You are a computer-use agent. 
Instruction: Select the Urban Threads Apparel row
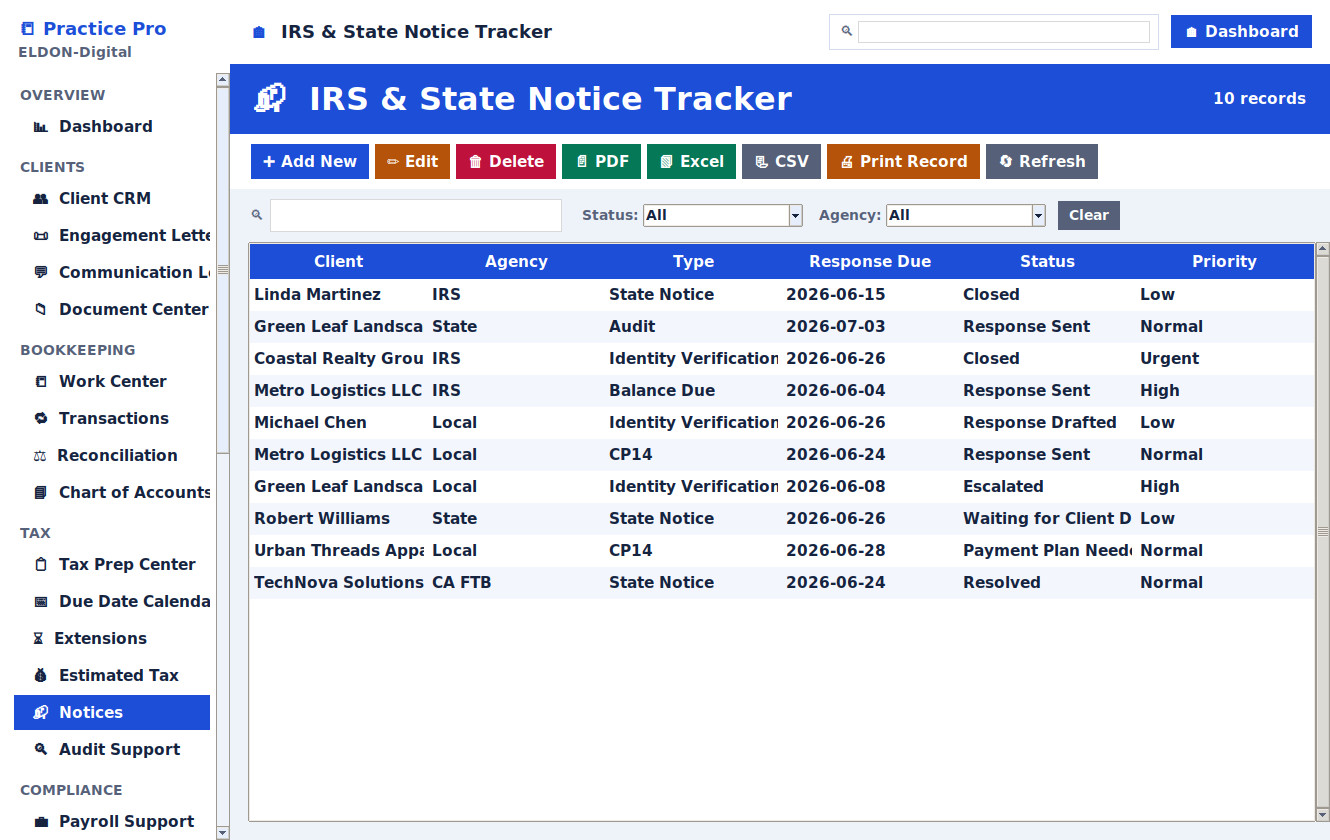click(781, 551)
